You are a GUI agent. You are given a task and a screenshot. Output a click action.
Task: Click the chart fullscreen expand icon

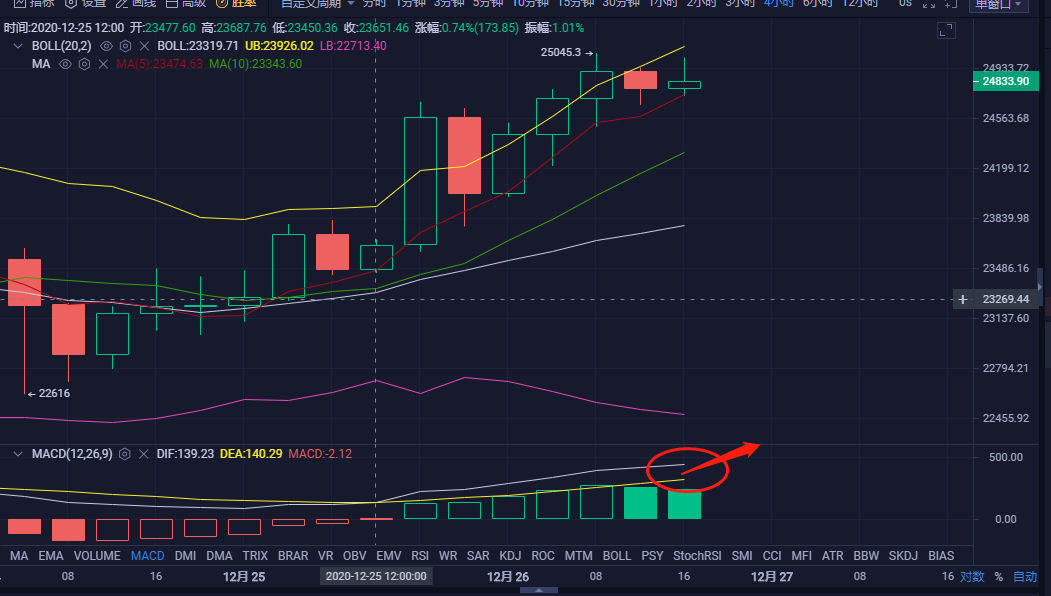(946, 31)
